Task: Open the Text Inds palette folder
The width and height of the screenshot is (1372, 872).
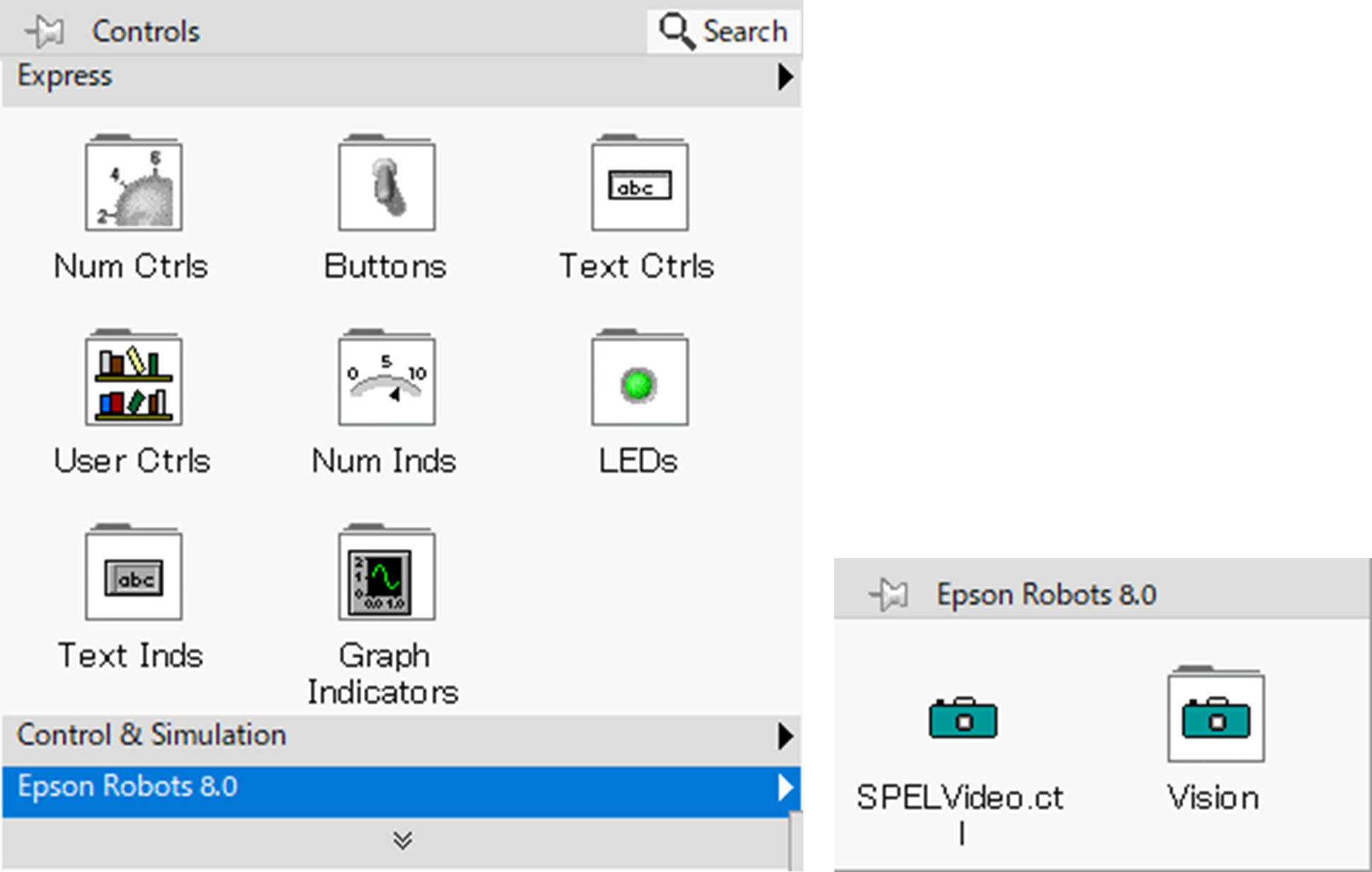Action: (133, 575)
